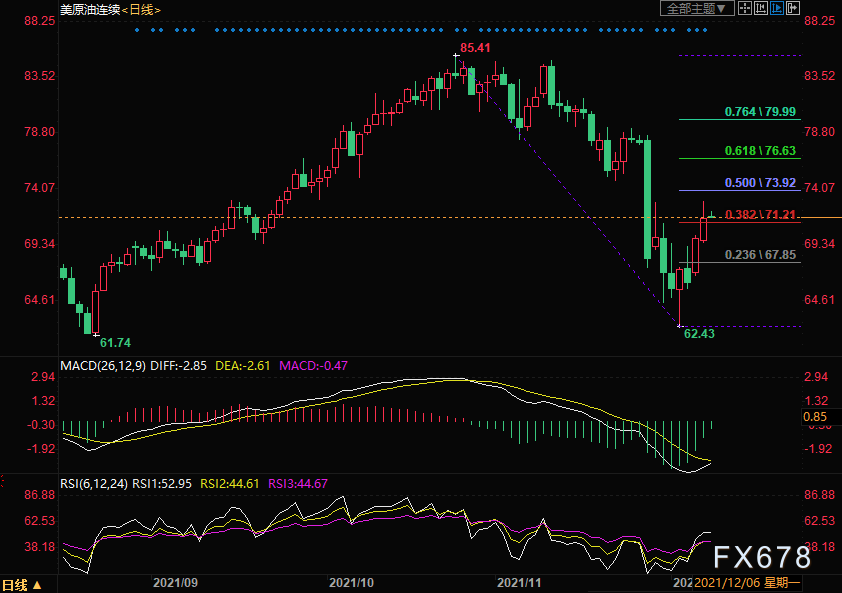The image size is (842, 593).
Task: Enable the crosshair cursor icon
Action: (745, 8)
